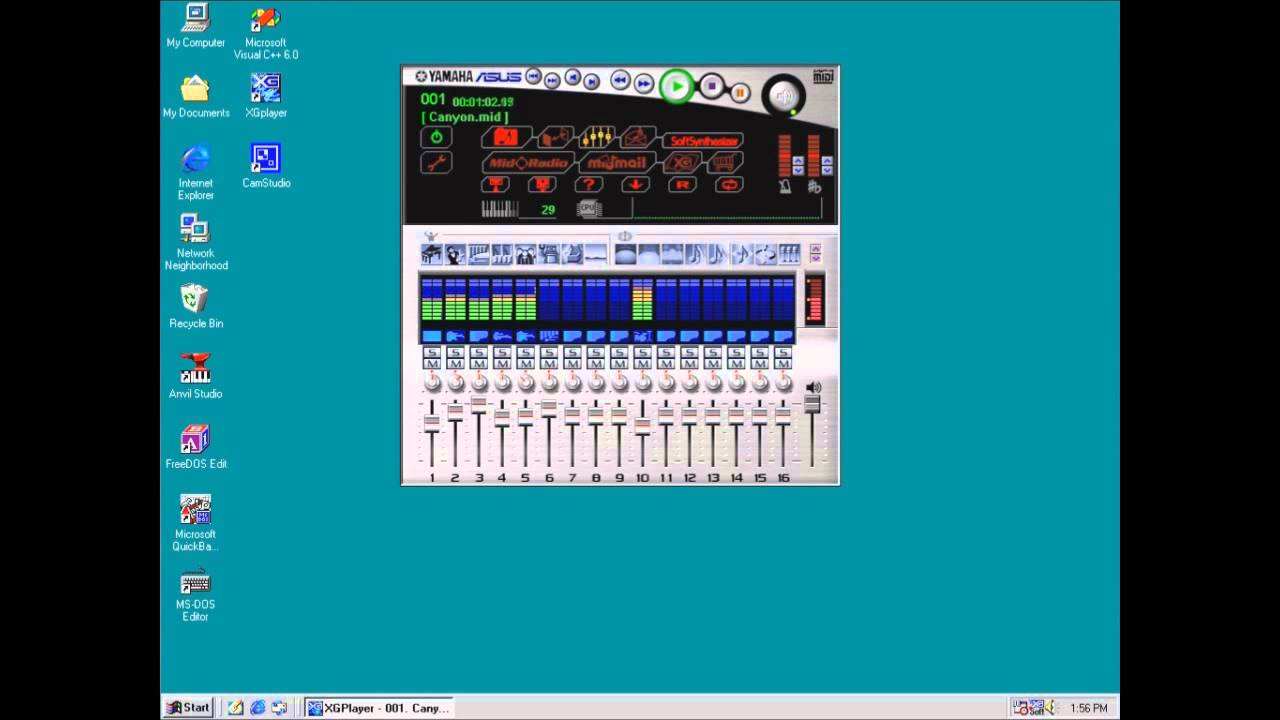Mute channel 5 with its M button
1280x720 pixels.
(526, 364)
